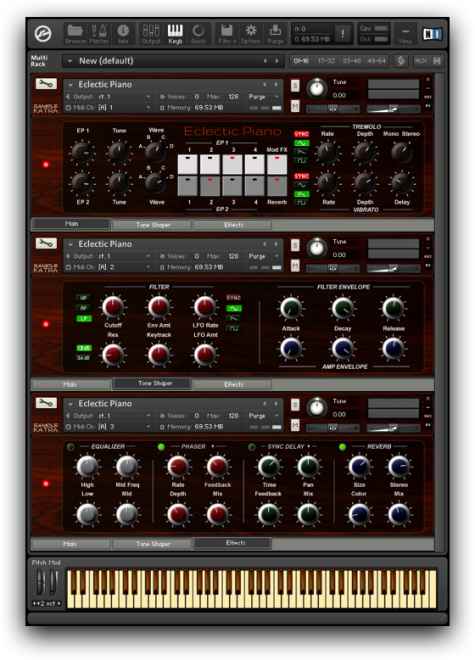This screenshot has width=475, height=660.
Task: Click the octave shift +2 oct control
Action: click(x=47, y=604)
